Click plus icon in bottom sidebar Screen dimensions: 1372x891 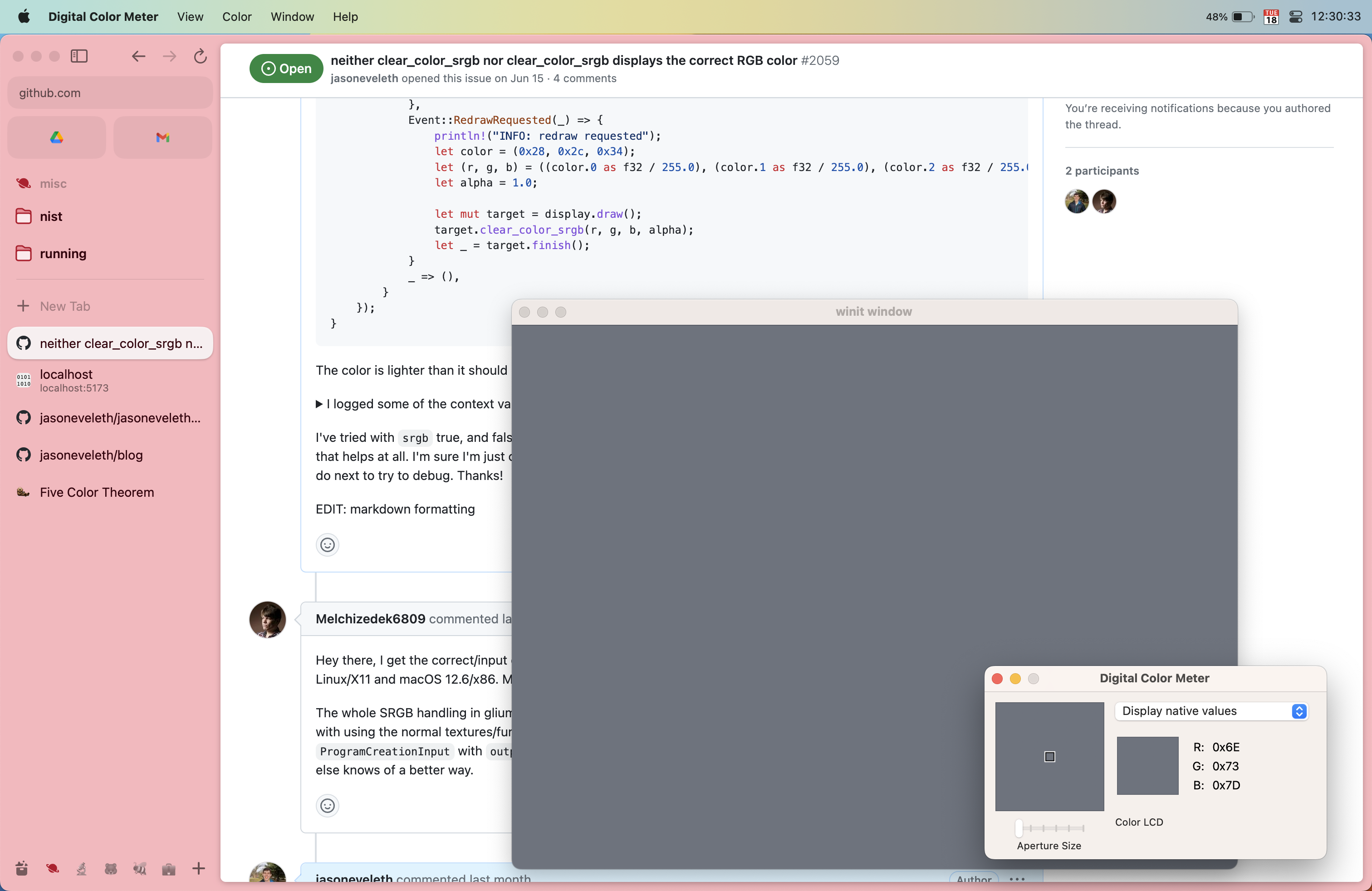pyautogui.click(x=198, y=868)
